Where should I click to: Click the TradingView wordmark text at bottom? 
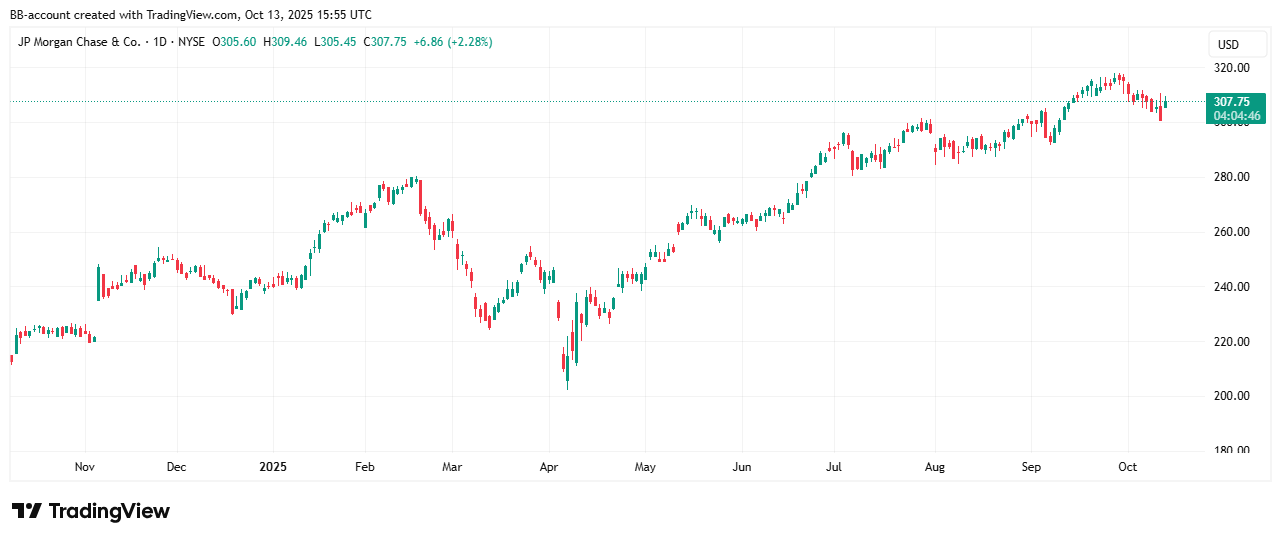point(109,511)
